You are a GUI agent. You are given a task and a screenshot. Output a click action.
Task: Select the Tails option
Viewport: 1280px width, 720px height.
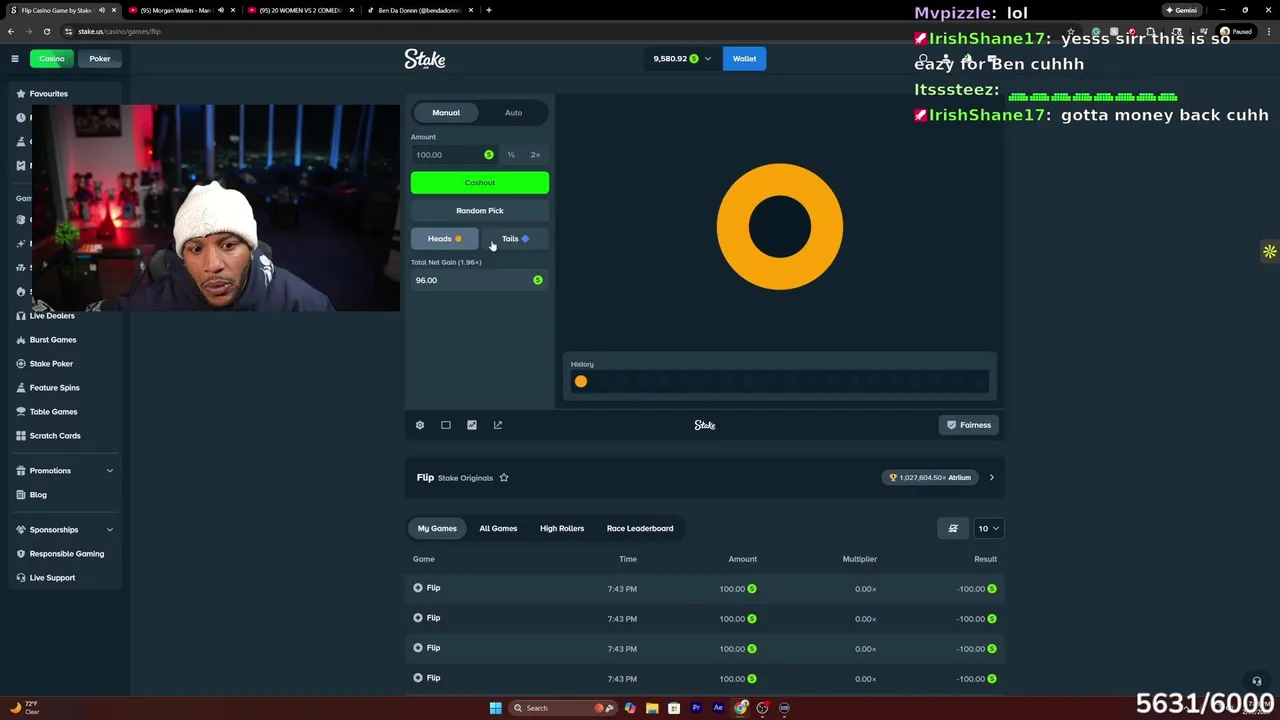tap(516, 239)
